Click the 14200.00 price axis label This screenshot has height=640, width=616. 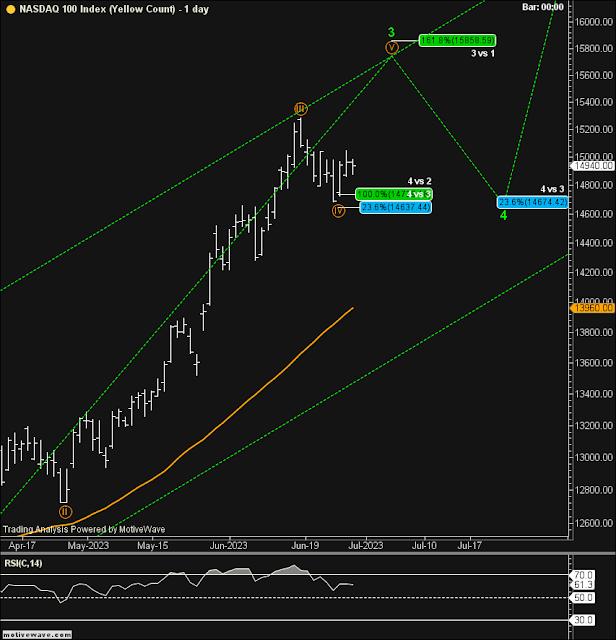click(x=594, y=272)
